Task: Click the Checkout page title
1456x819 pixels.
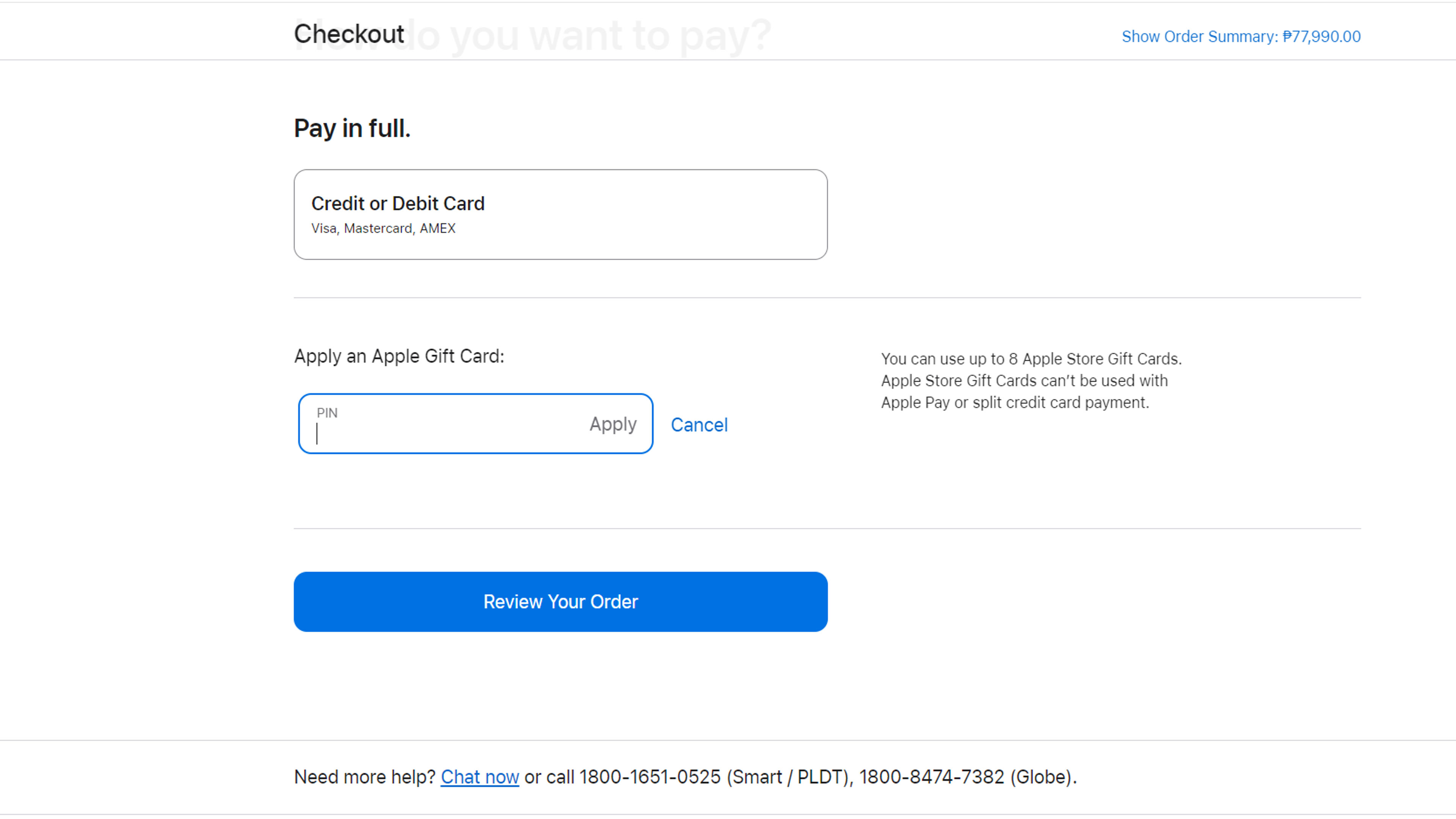Action: 349,34
